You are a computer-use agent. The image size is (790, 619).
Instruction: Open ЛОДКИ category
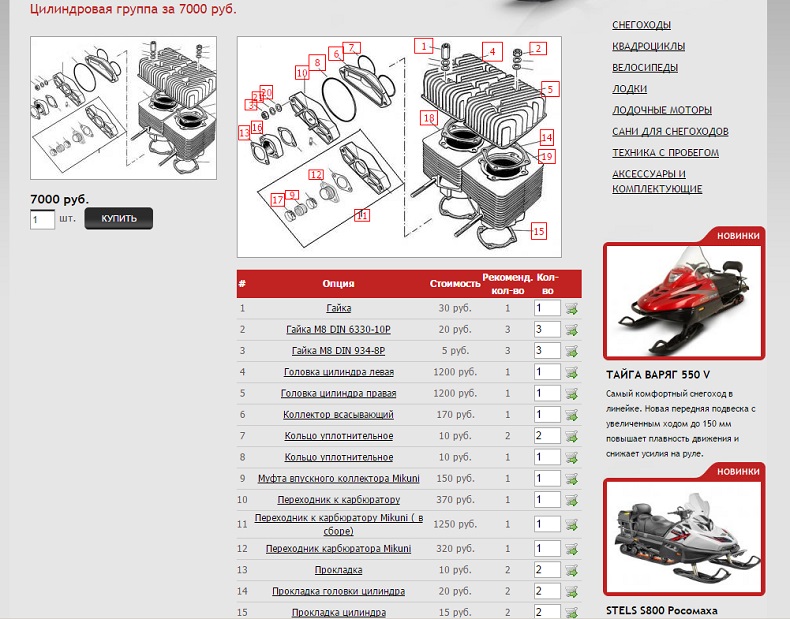coord(629,89)
